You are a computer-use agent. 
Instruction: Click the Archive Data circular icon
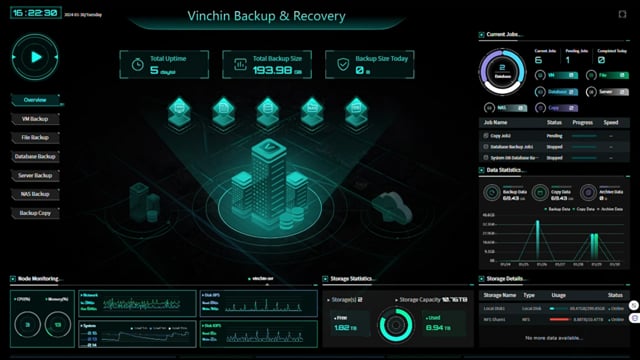(x=588, y=193)
